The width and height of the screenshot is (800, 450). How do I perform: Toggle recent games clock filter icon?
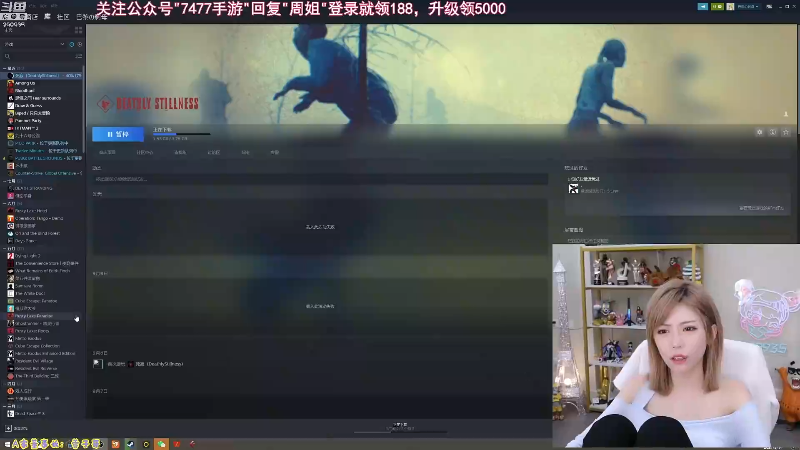click(x=71, y=44)
